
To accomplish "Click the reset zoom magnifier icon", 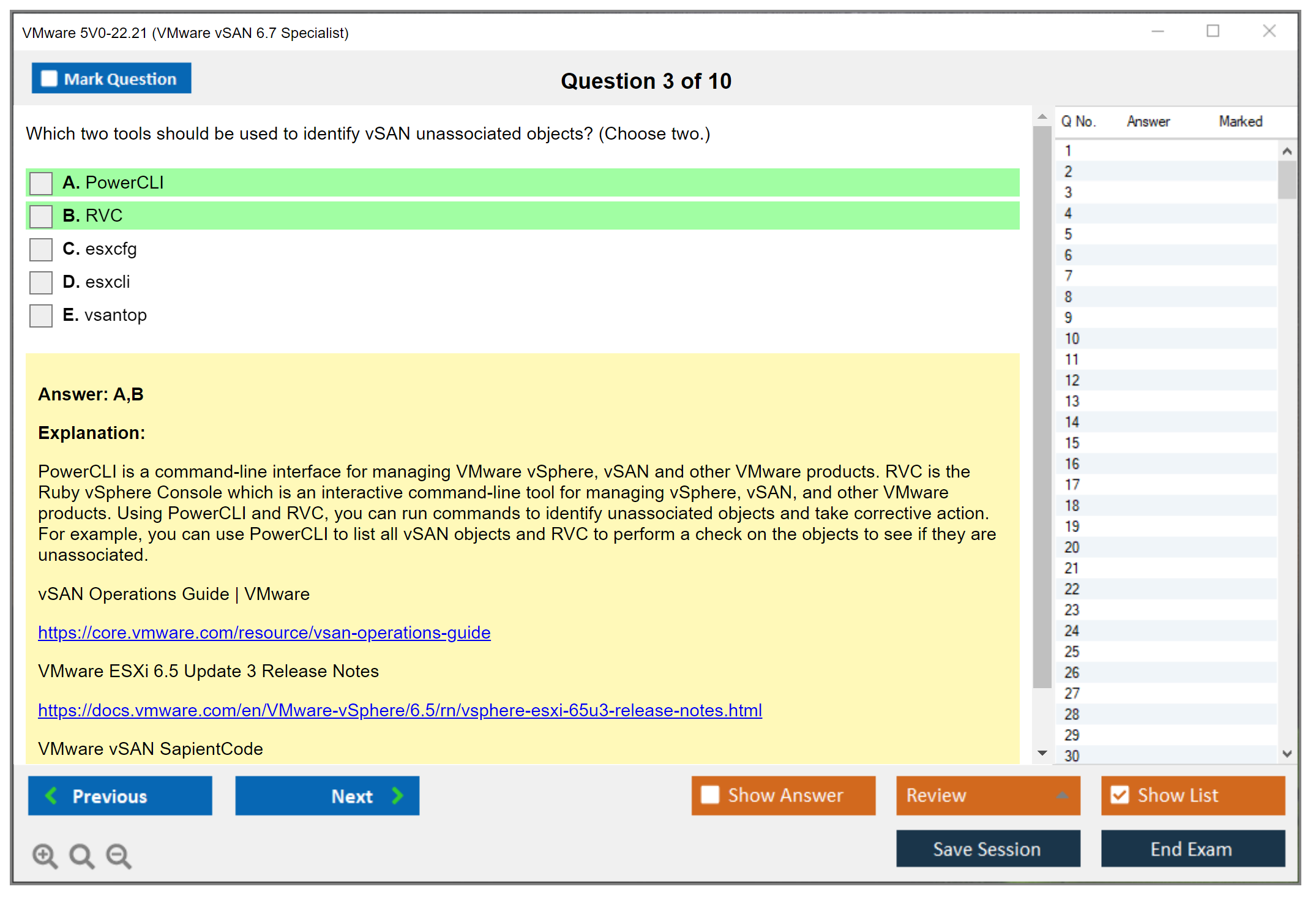I will click(81, 855).
